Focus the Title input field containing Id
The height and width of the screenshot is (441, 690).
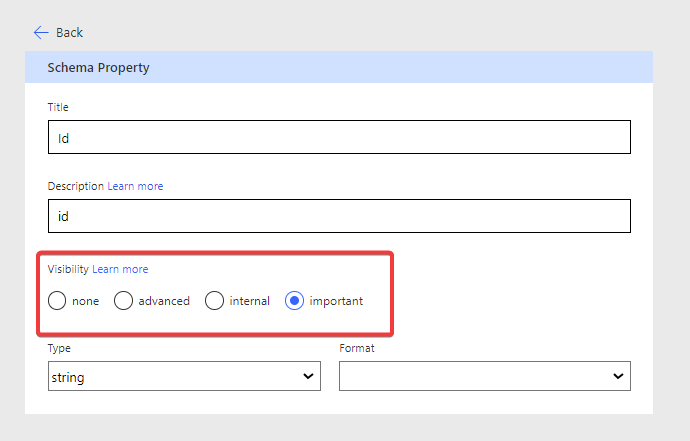[x=339, y=138]
